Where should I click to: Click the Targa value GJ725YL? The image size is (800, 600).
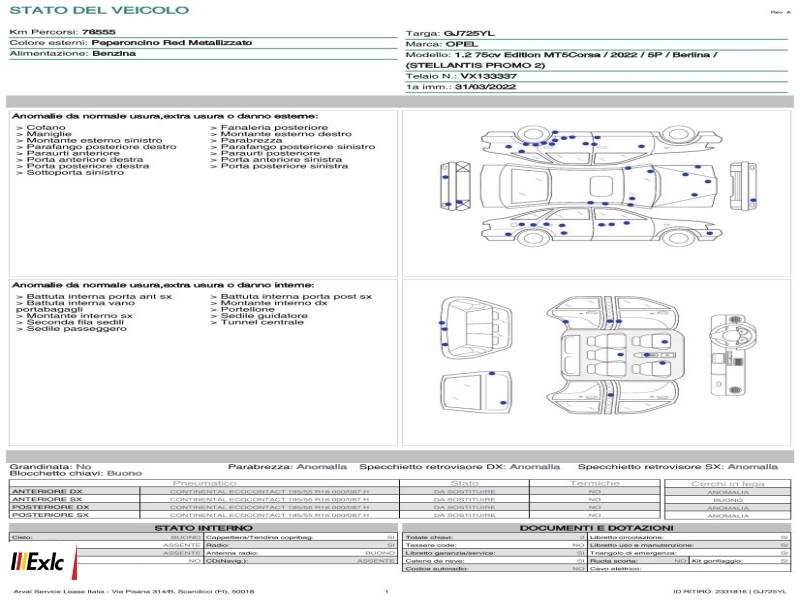pos(469,34)
